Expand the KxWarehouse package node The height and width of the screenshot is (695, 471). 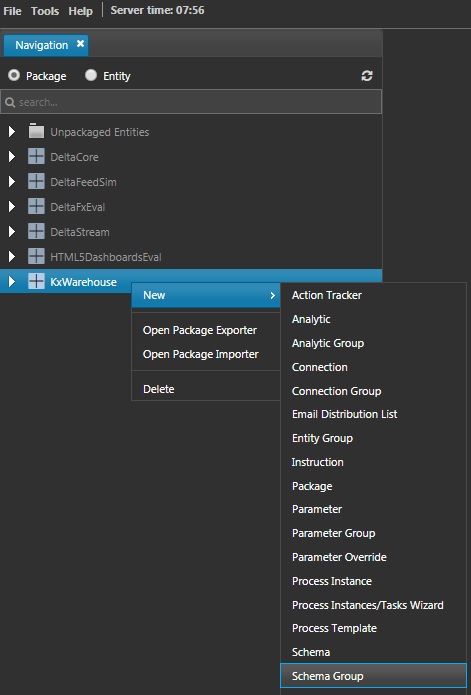pos(12,281)
